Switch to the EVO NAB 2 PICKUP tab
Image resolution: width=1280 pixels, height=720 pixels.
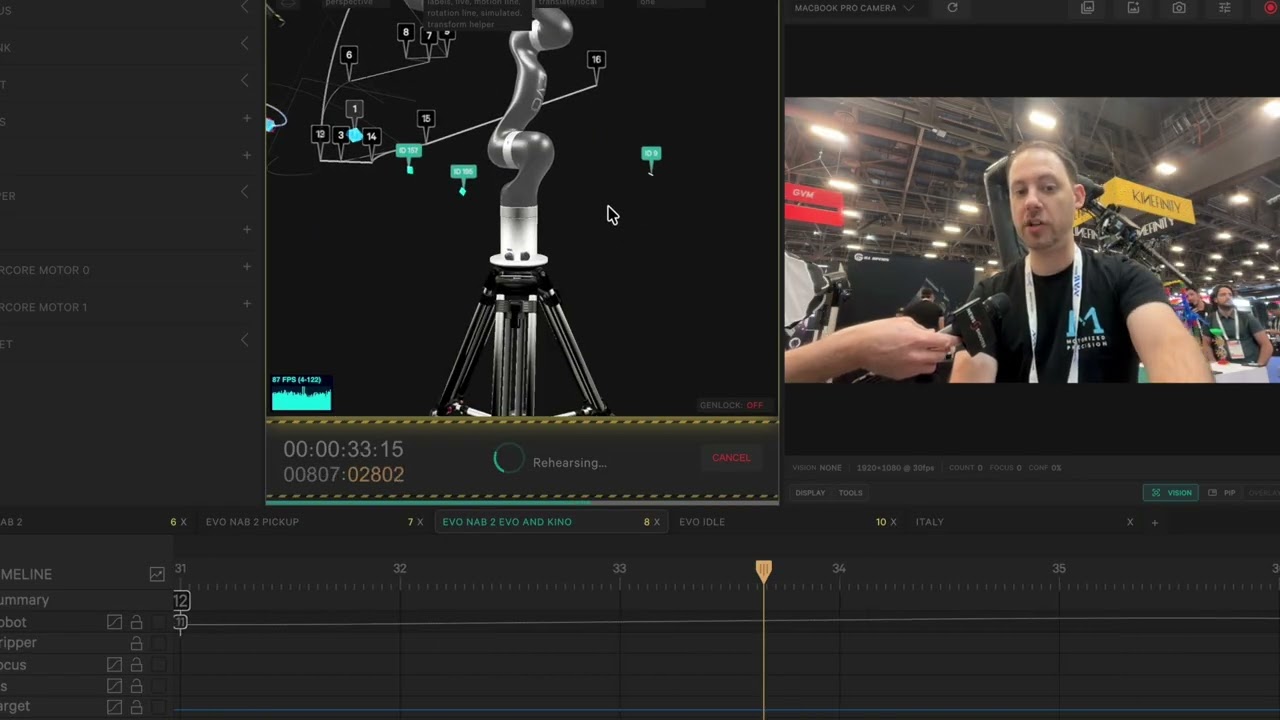click(252, 522)
